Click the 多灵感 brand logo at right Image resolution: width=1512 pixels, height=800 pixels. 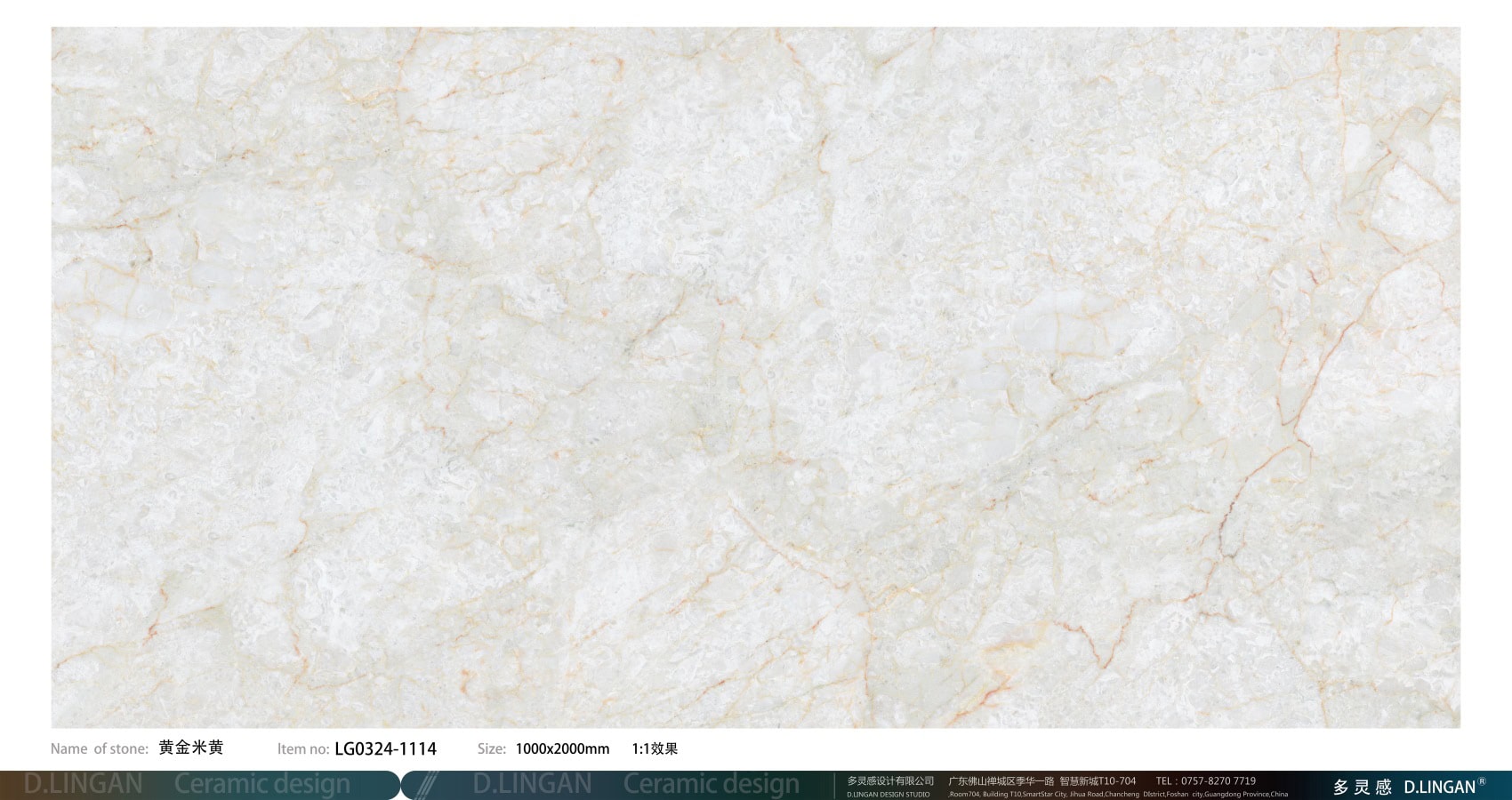(x=1362, y=787)
